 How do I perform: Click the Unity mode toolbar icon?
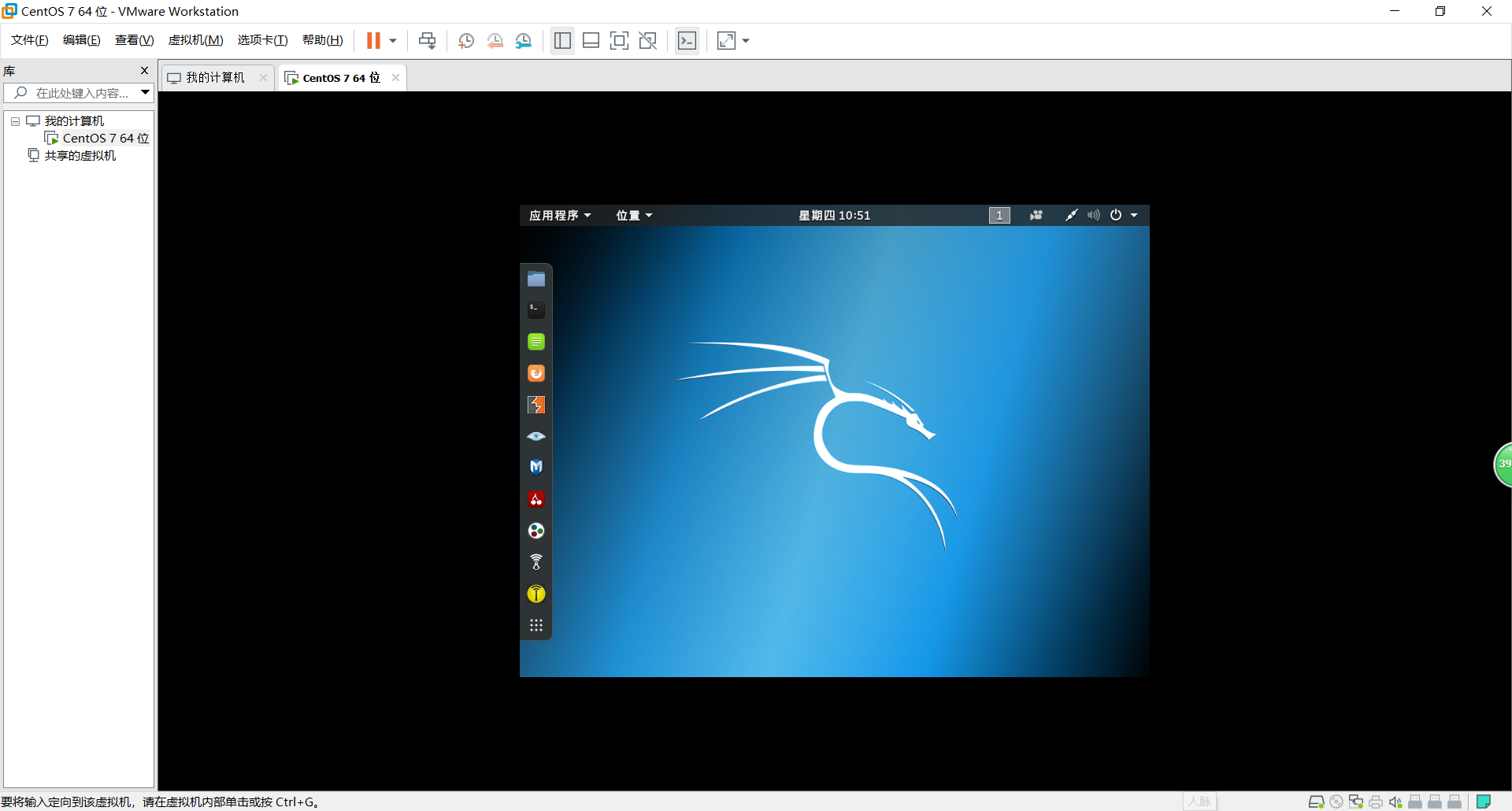(x=648, y=40)
